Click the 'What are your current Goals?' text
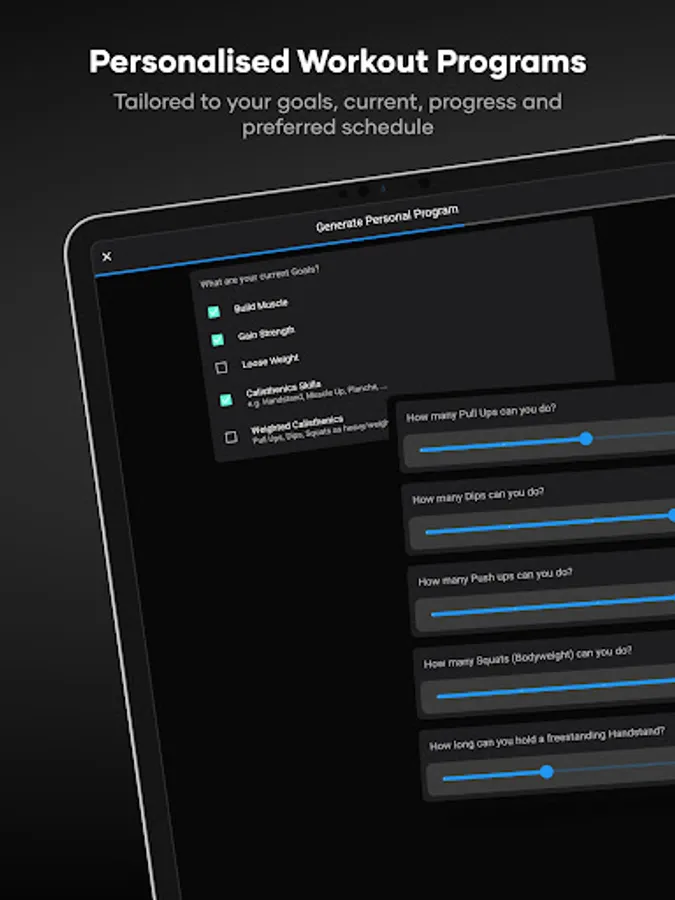The height and width of the screenshot is (900, 675). pyautogui.click(x=259, y=276)
